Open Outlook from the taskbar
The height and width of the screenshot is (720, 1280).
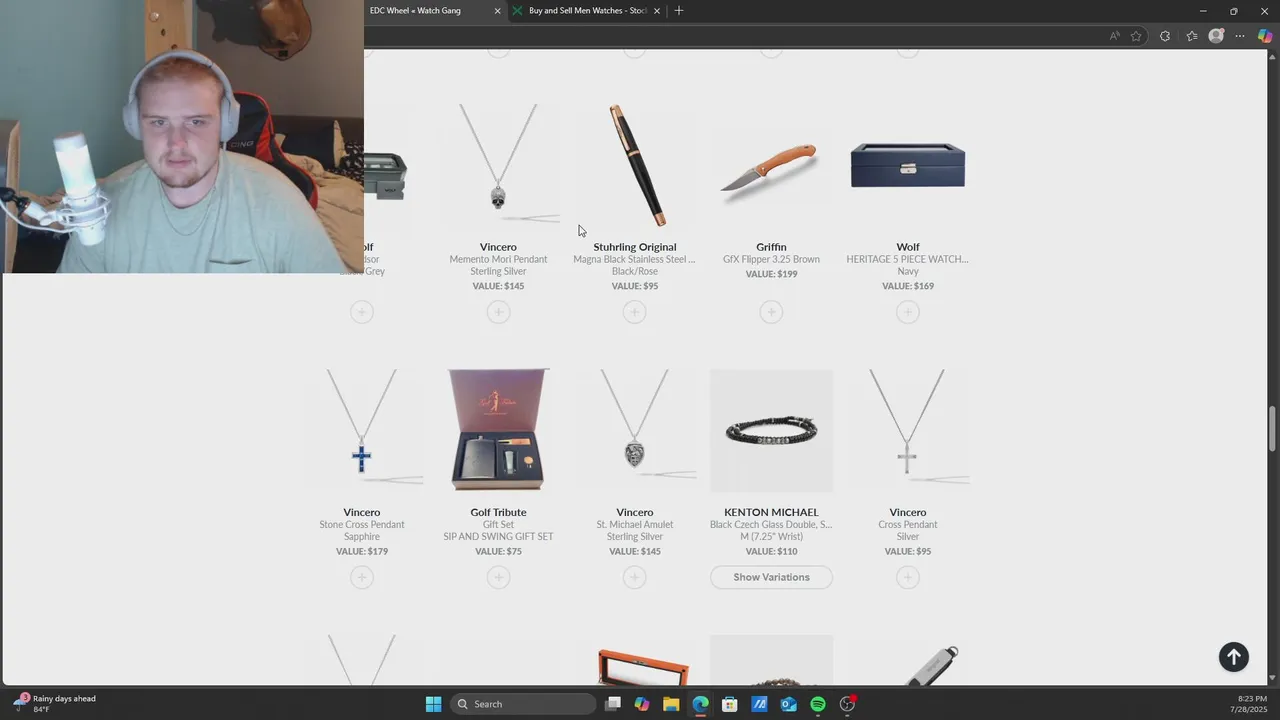click(788, 704)
